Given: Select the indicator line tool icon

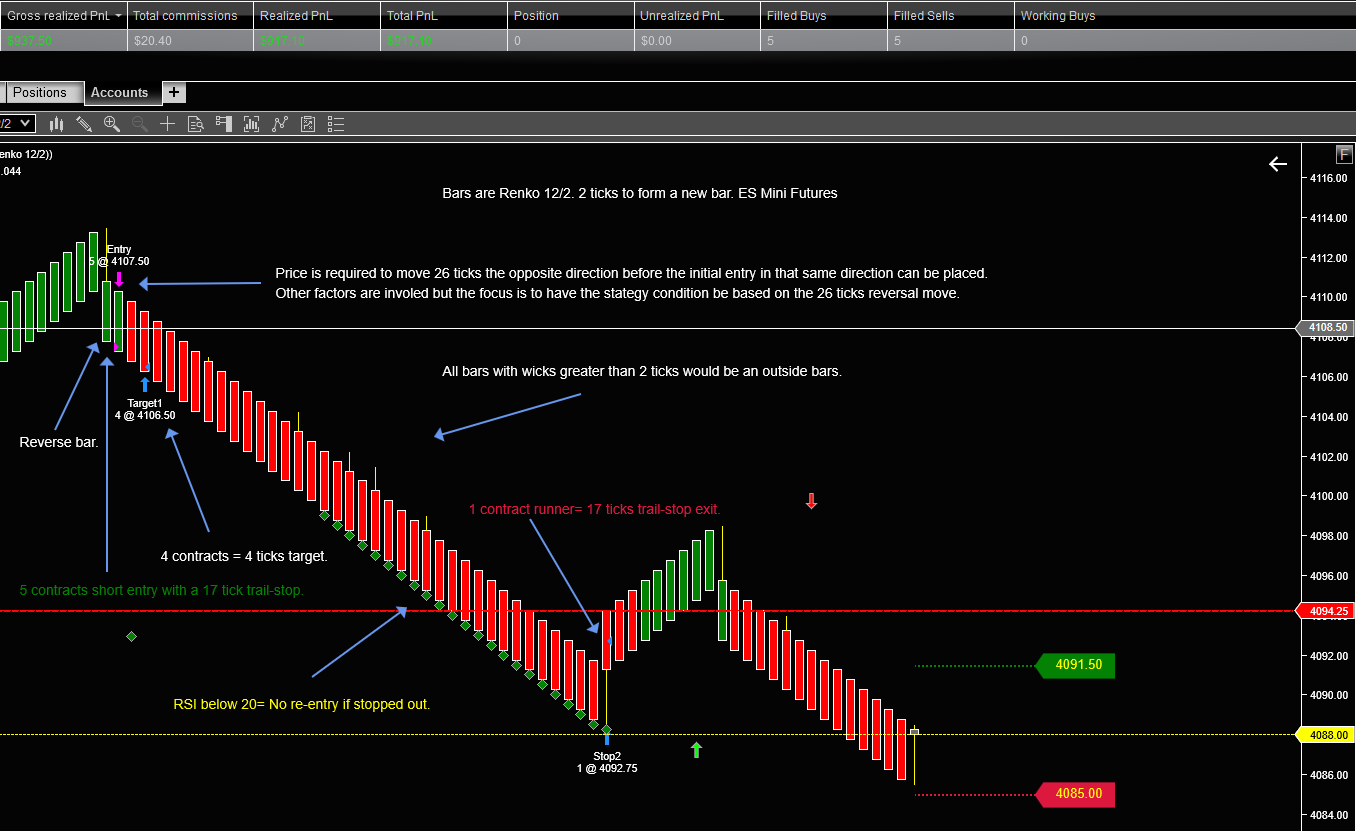Looking at the screenshot, I should tap(280, 124).
